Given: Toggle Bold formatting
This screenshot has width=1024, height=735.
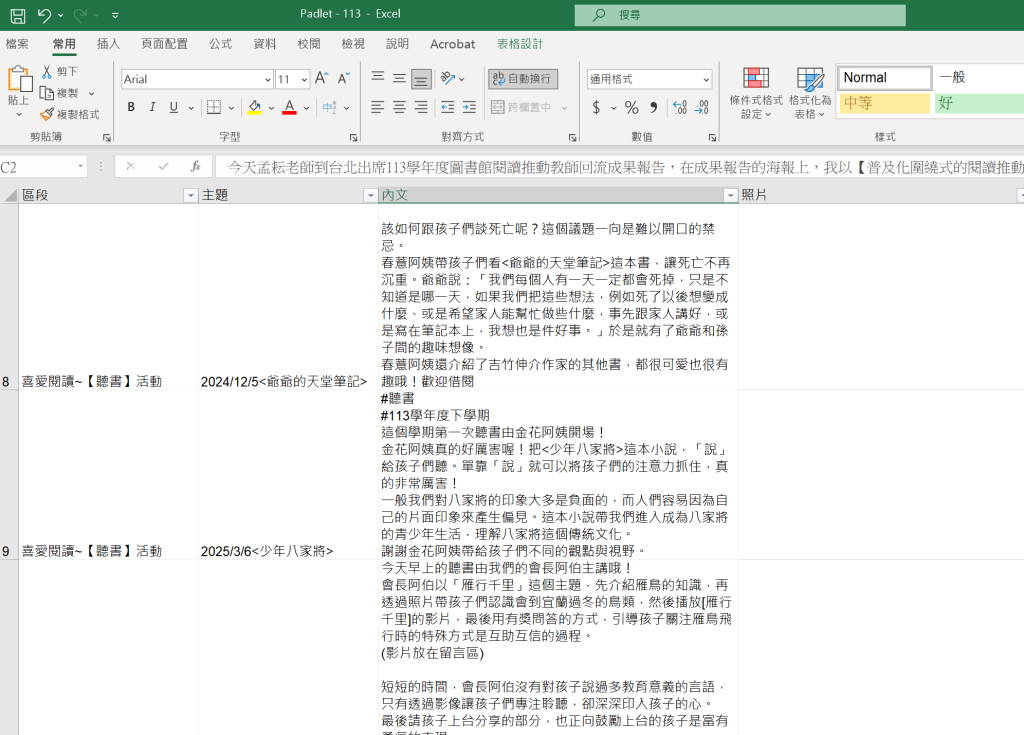Looking at the screenshot, I should click(x=131, y=108).
